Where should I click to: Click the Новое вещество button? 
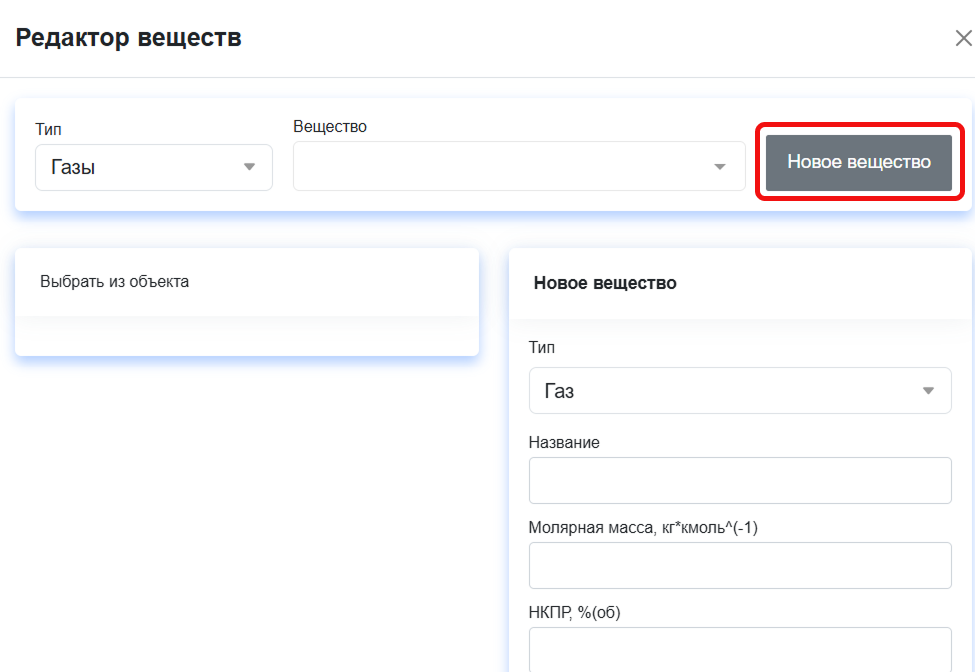859,162
